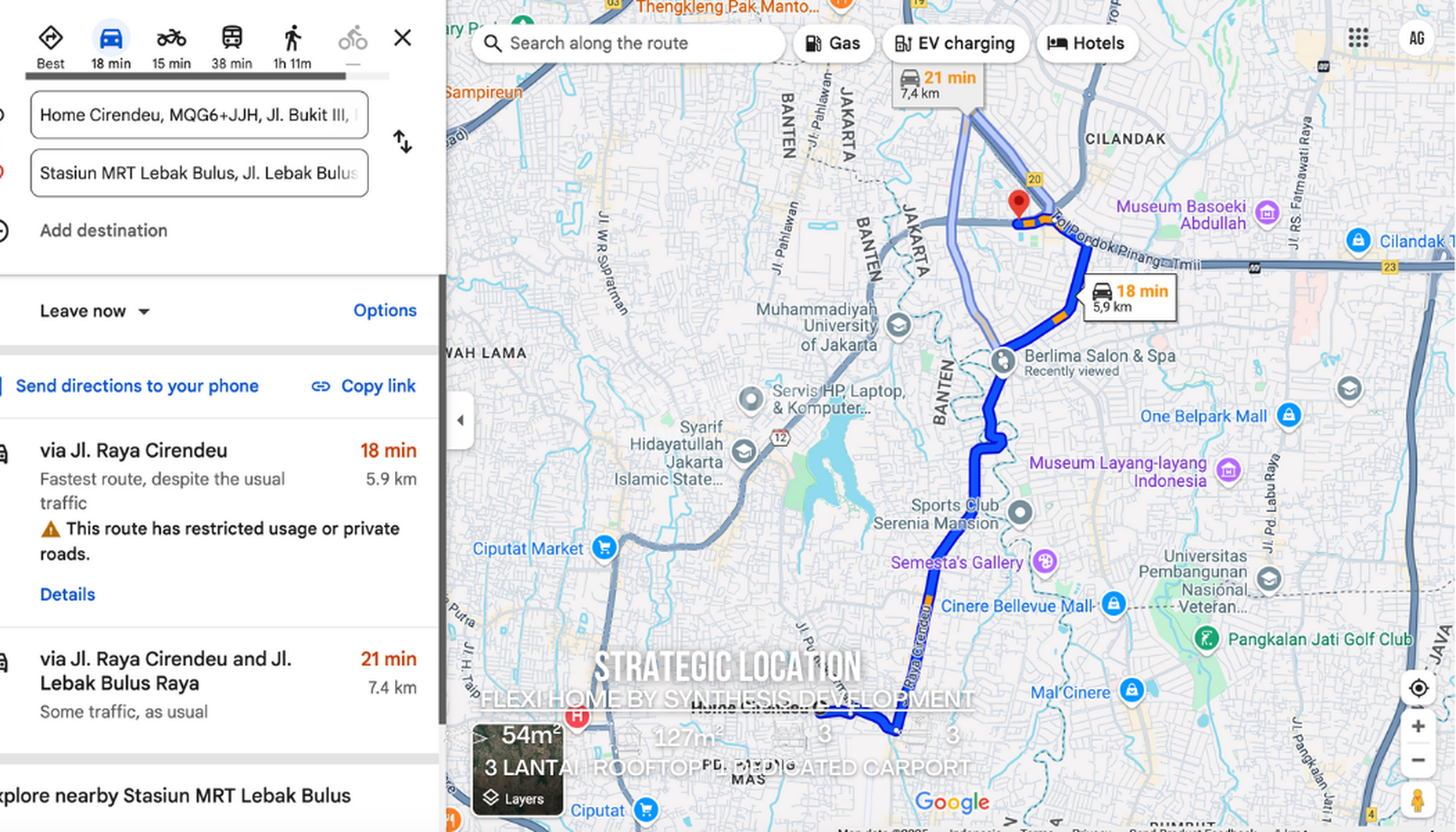Open route Options
The width and height of the screenshot is (1456, 832).
tap(385, 311)
